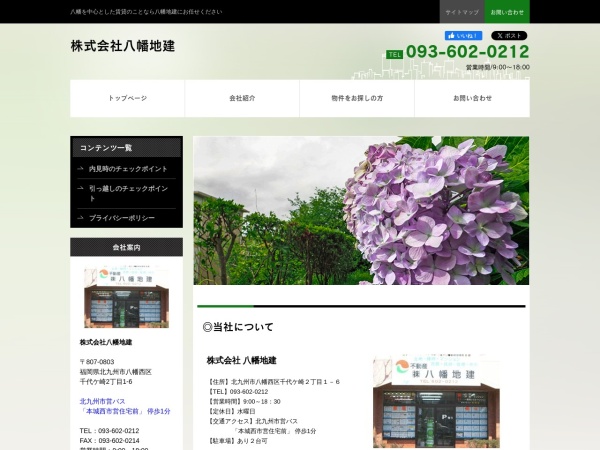Click the 【駐車場】あり２台可 line
Image resolution: width=600 pixels, height=450 pixels.
point(237,441)
